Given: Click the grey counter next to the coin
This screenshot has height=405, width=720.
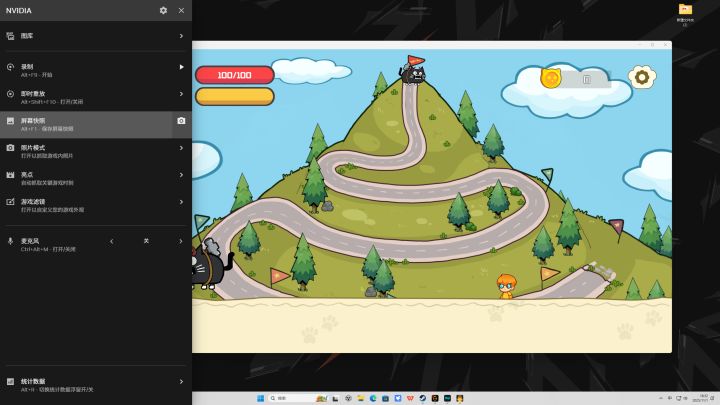Looking at the screenshot, I should tap(586, 79).
